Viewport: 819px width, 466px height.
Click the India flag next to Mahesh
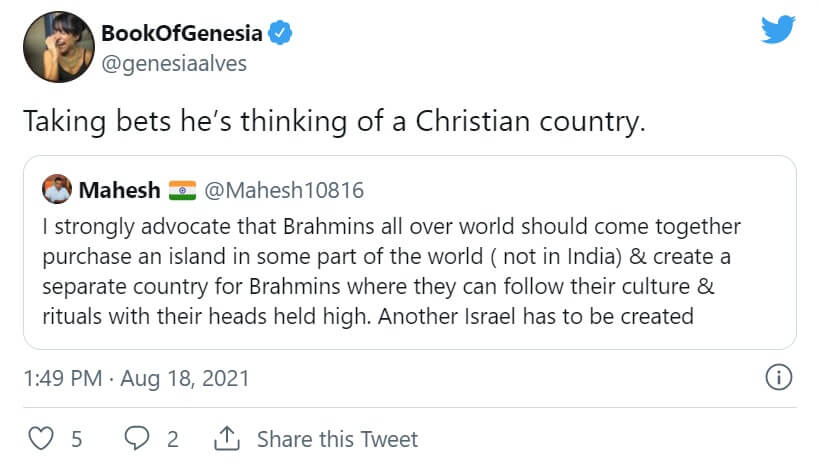[x=183, y=189]
